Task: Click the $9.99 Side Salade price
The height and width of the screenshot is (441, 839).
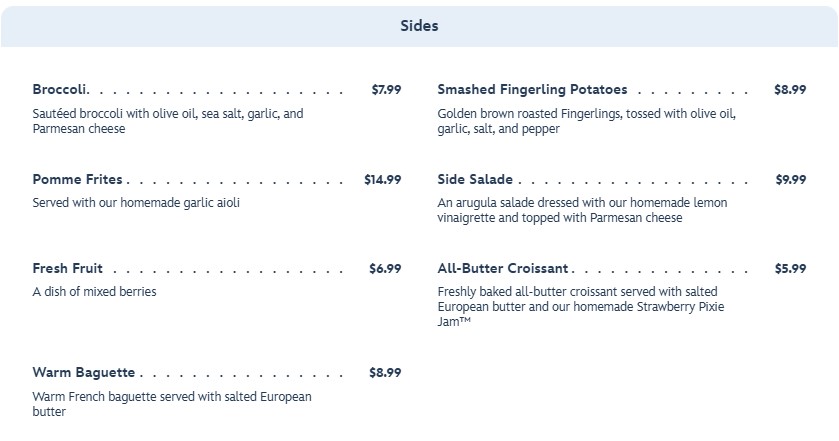Action: 790,180
